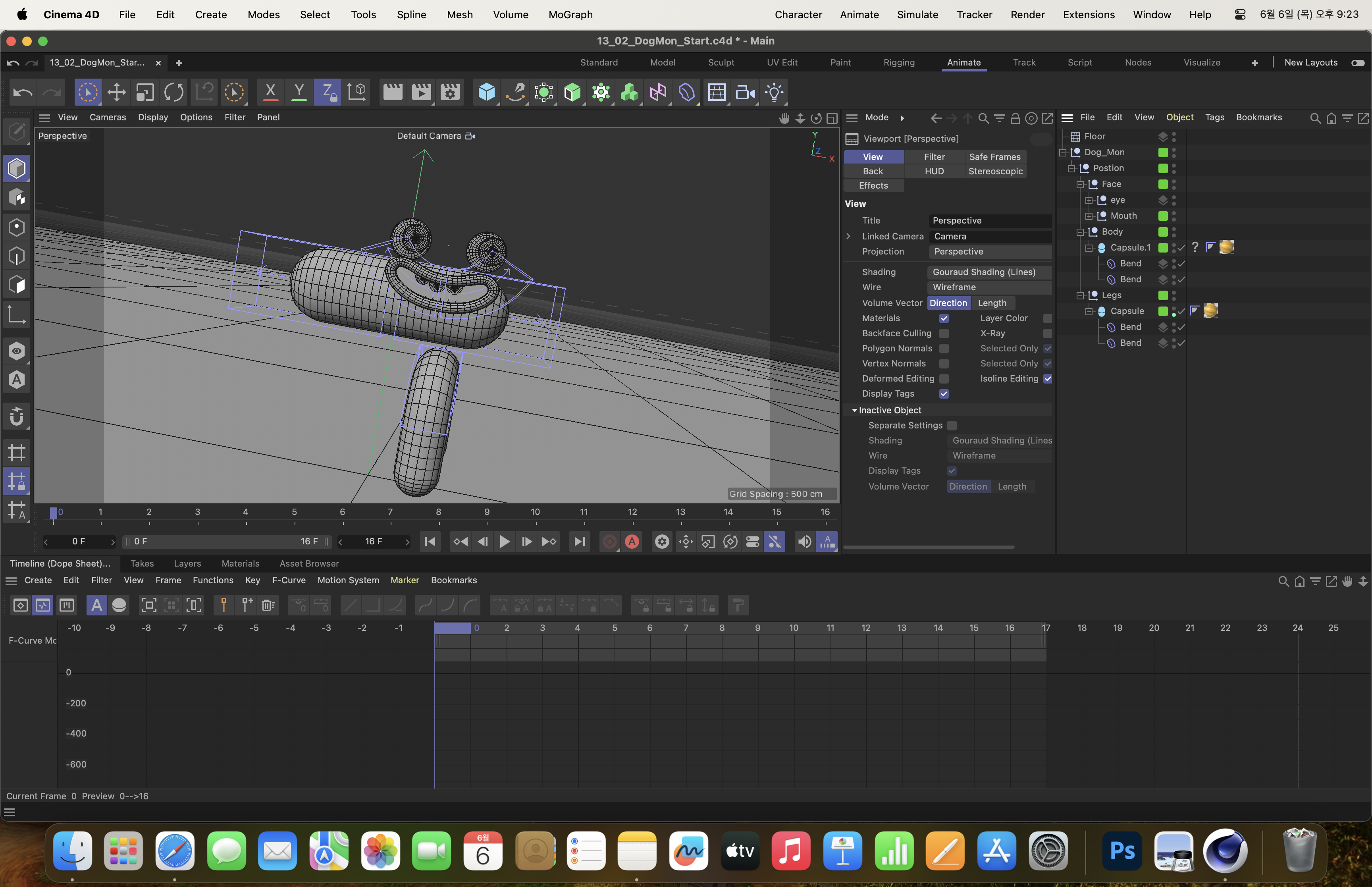
Task: Select the Safe Frames button
Action: pyautogui.click(x=994, y=157)
